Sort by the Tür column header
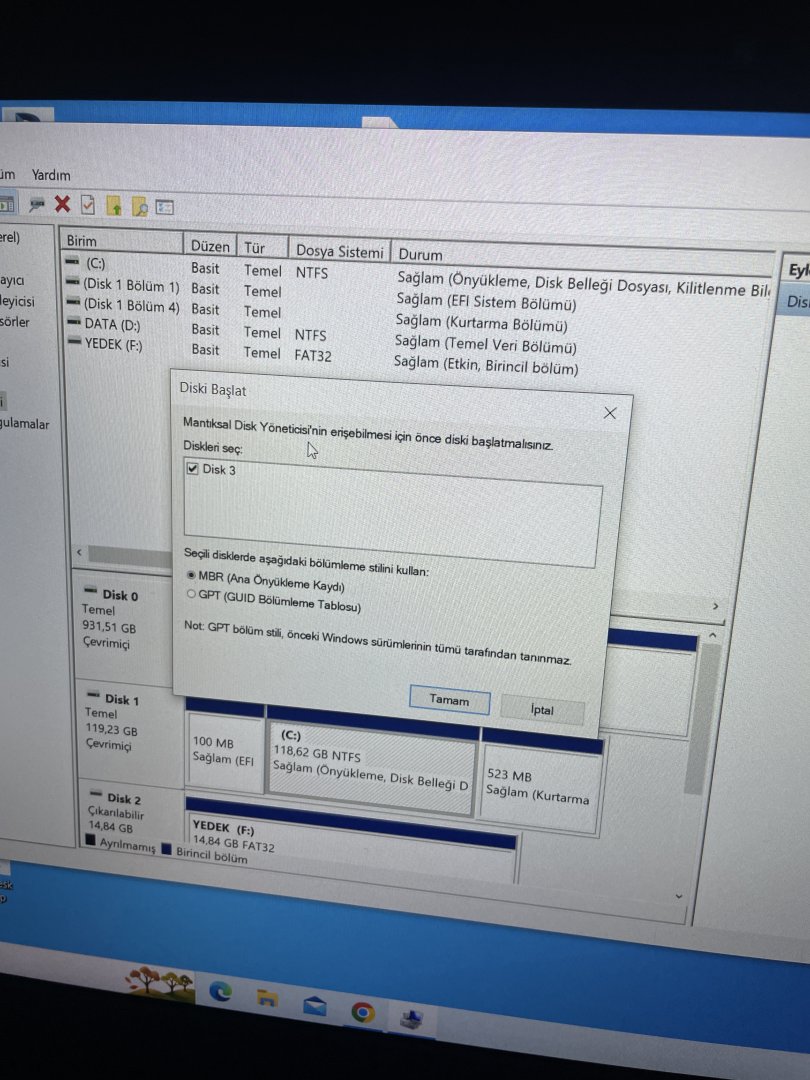 pyautogui.click(x=262, y=248)
